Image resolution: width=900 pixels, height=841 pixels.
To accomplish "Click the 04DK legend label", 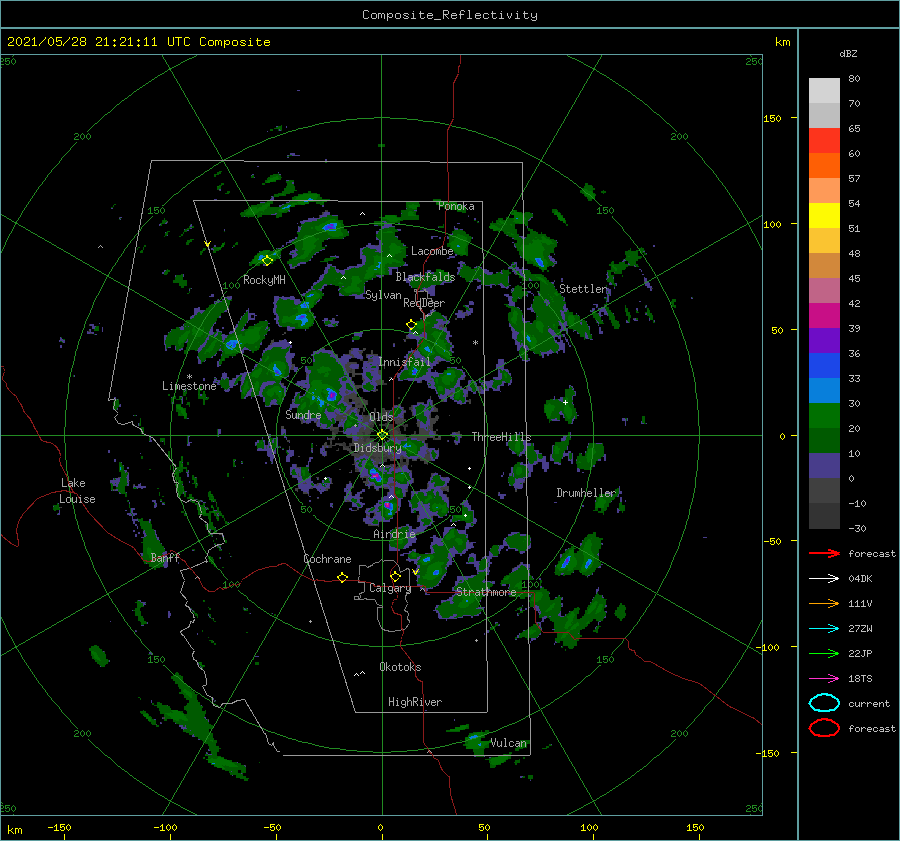I will [x=860, y=579].
